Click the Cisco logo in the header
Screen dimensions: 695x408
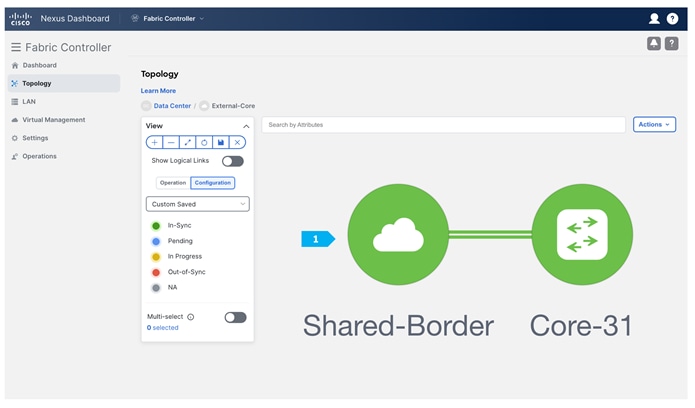click(20, 19)
